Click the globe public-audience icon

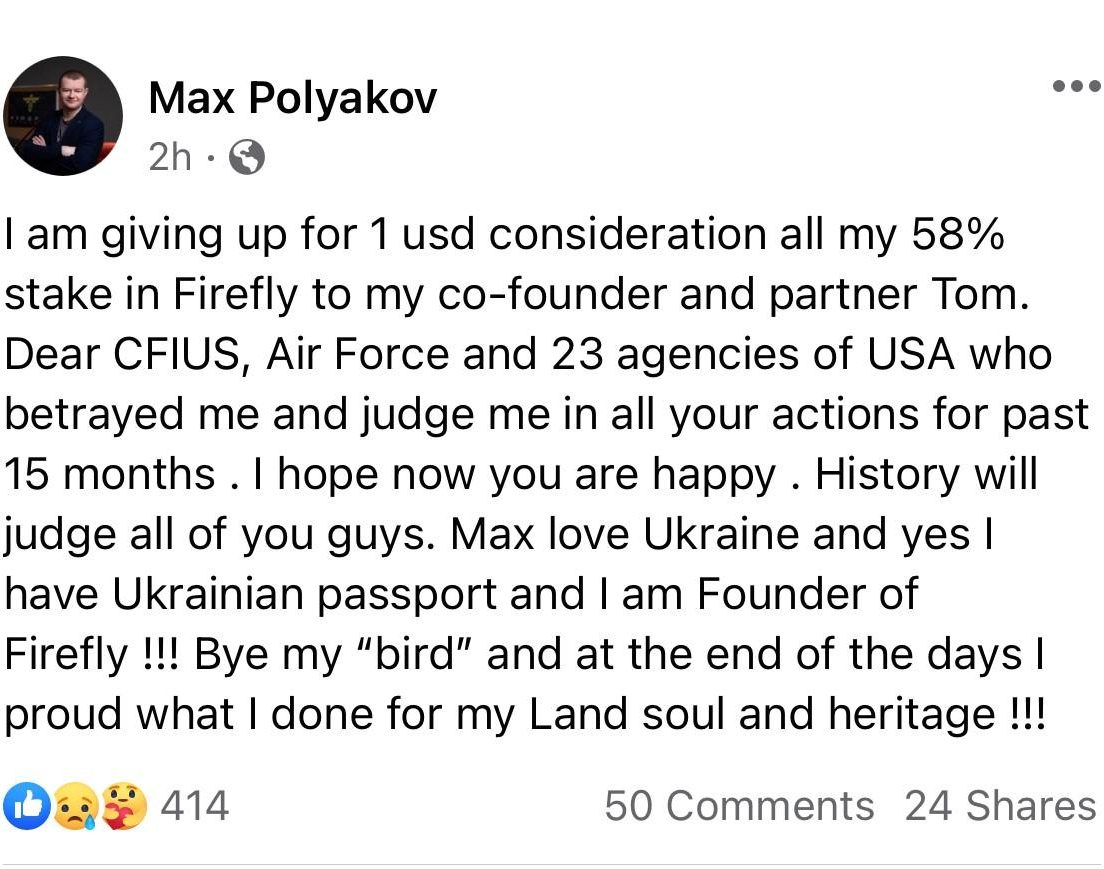[247, 157]
